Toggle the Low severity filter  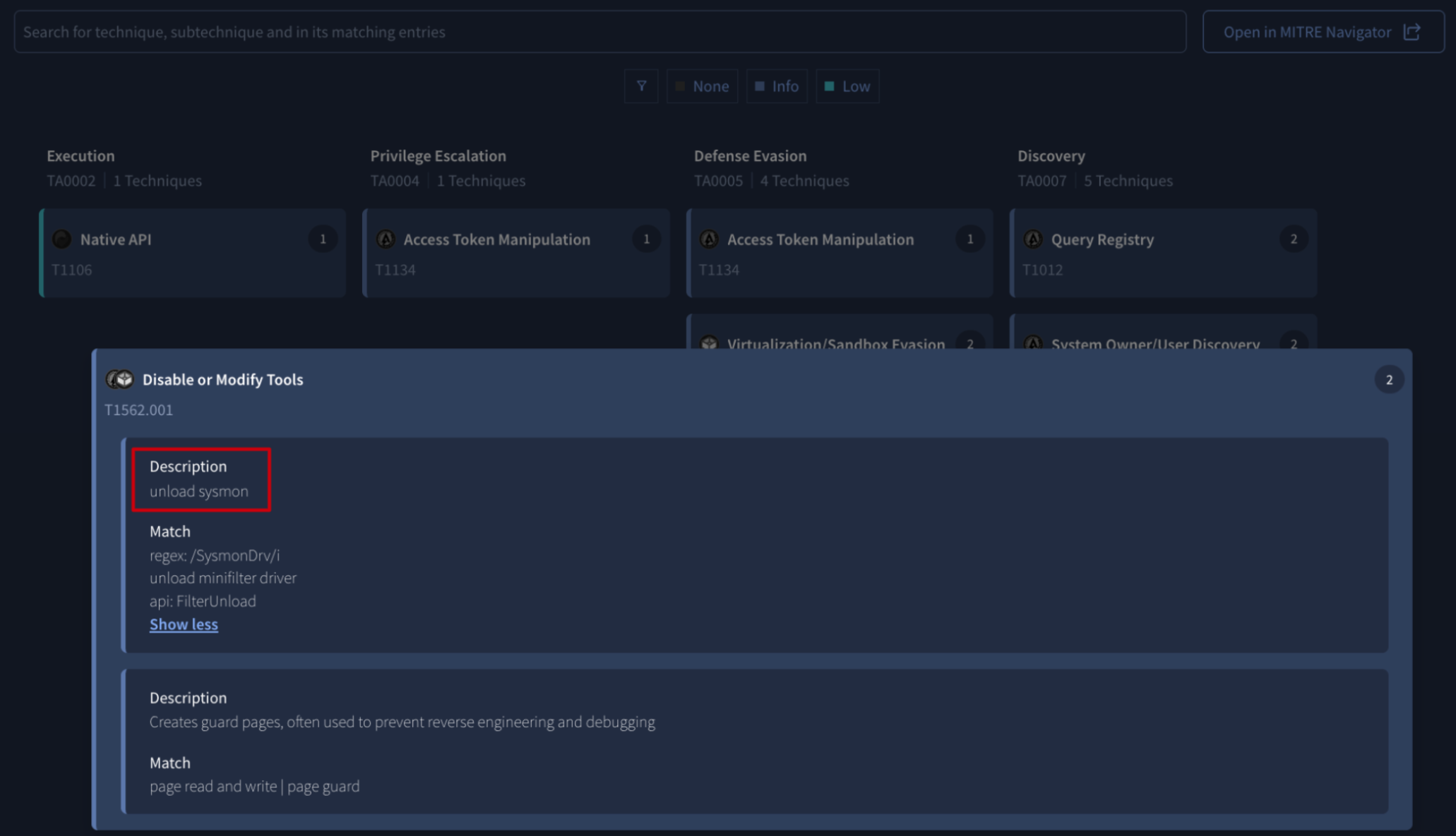coord(847,86)
